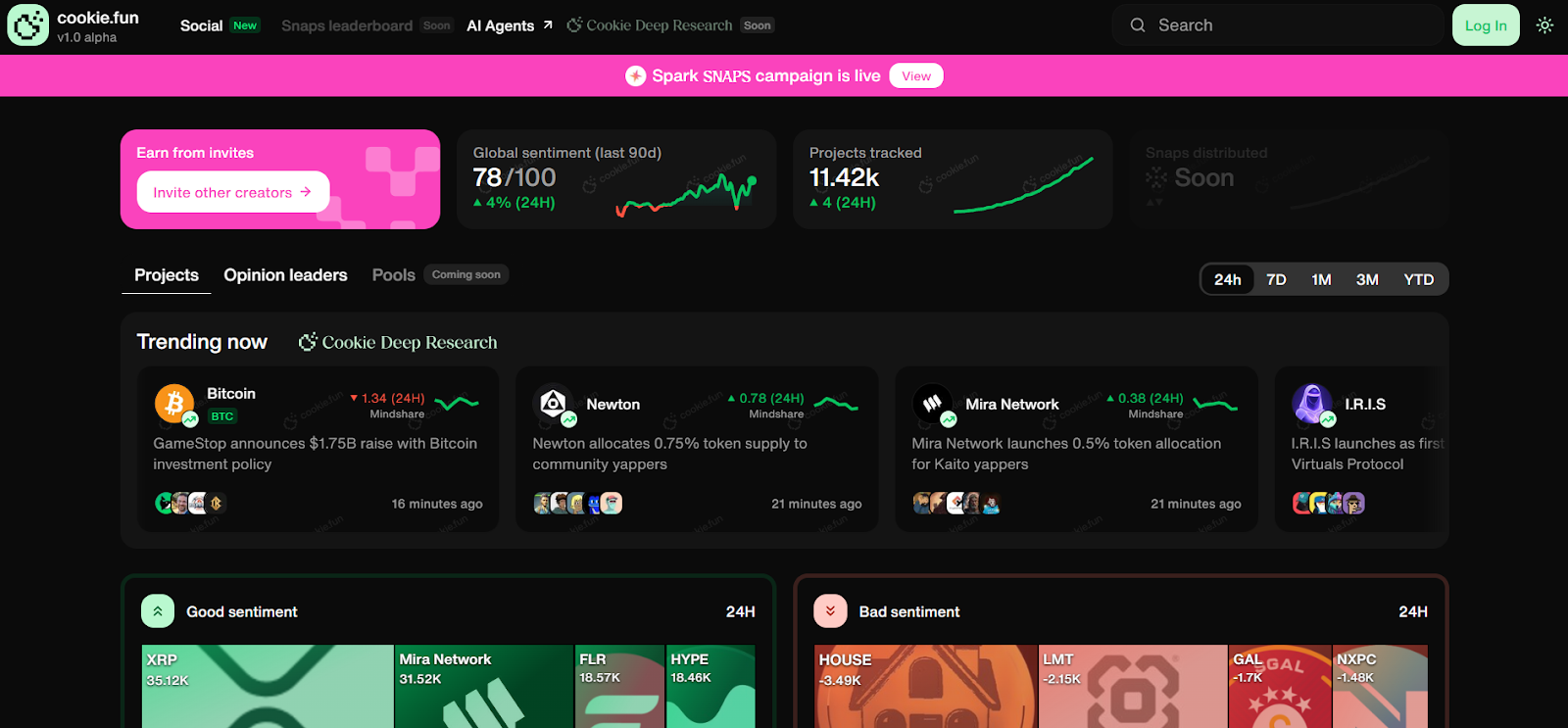Select the 24h time range

(x=1228, y=279)
